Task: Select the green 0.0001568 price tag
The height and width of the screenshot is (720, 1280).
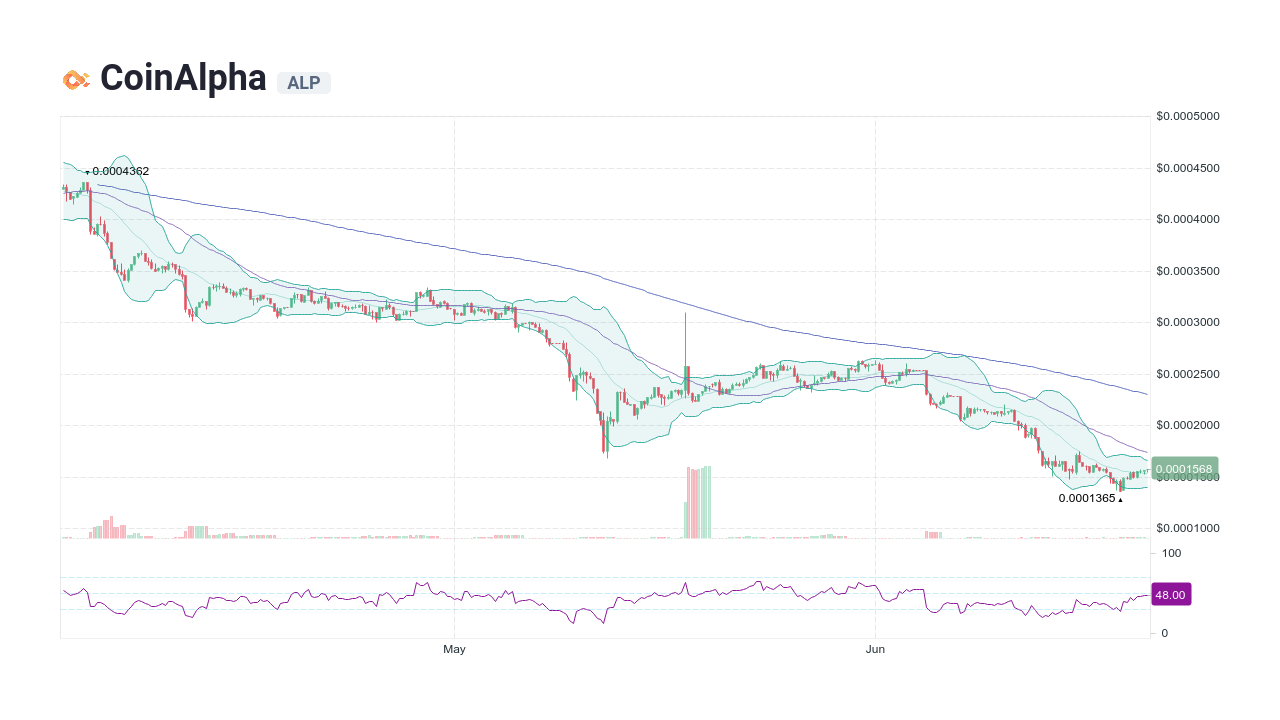Action: click(1183, 467)
